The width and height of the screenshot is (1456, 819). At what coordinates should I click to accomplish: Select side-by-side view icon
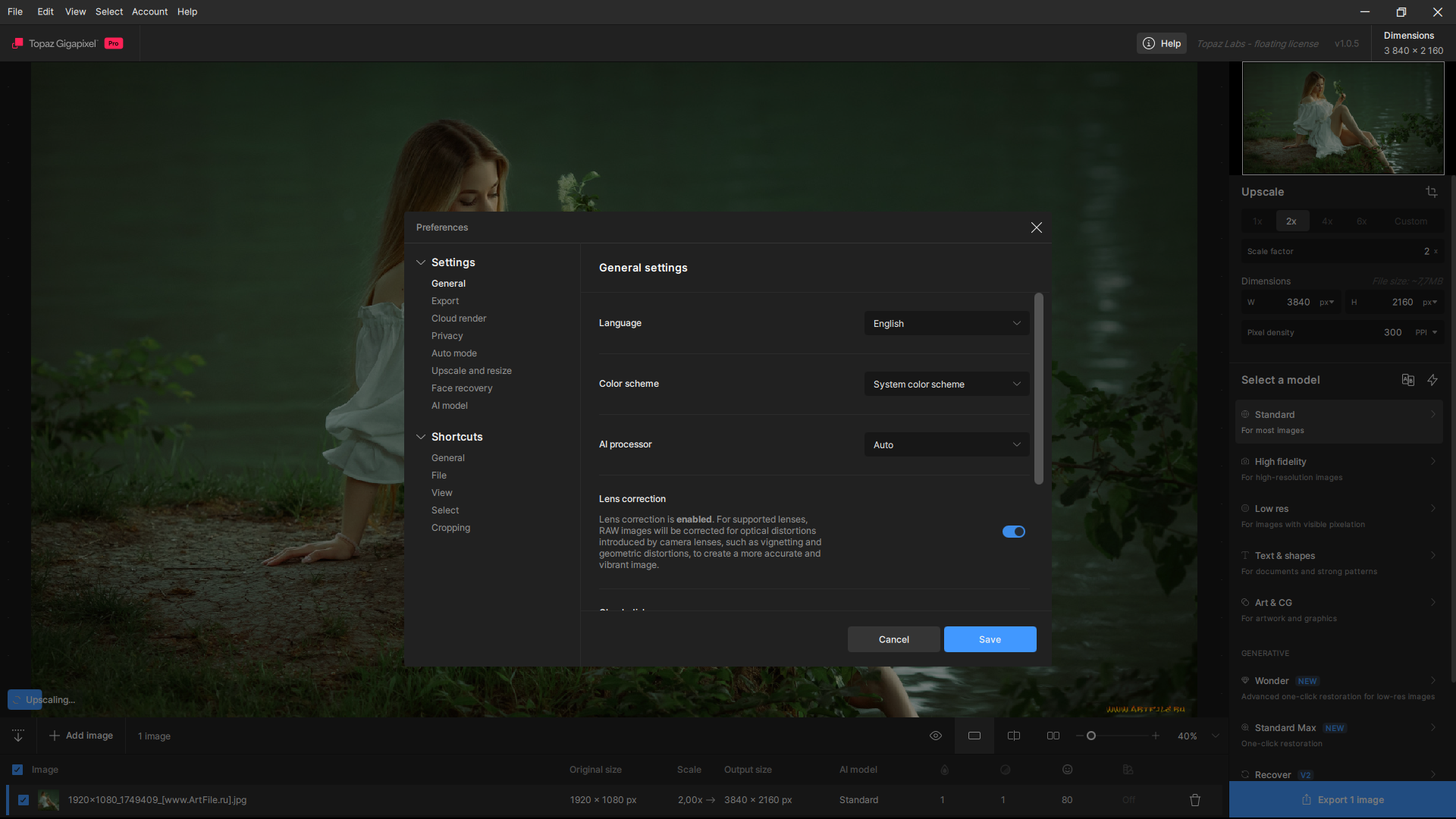[x=1053, y=736]
